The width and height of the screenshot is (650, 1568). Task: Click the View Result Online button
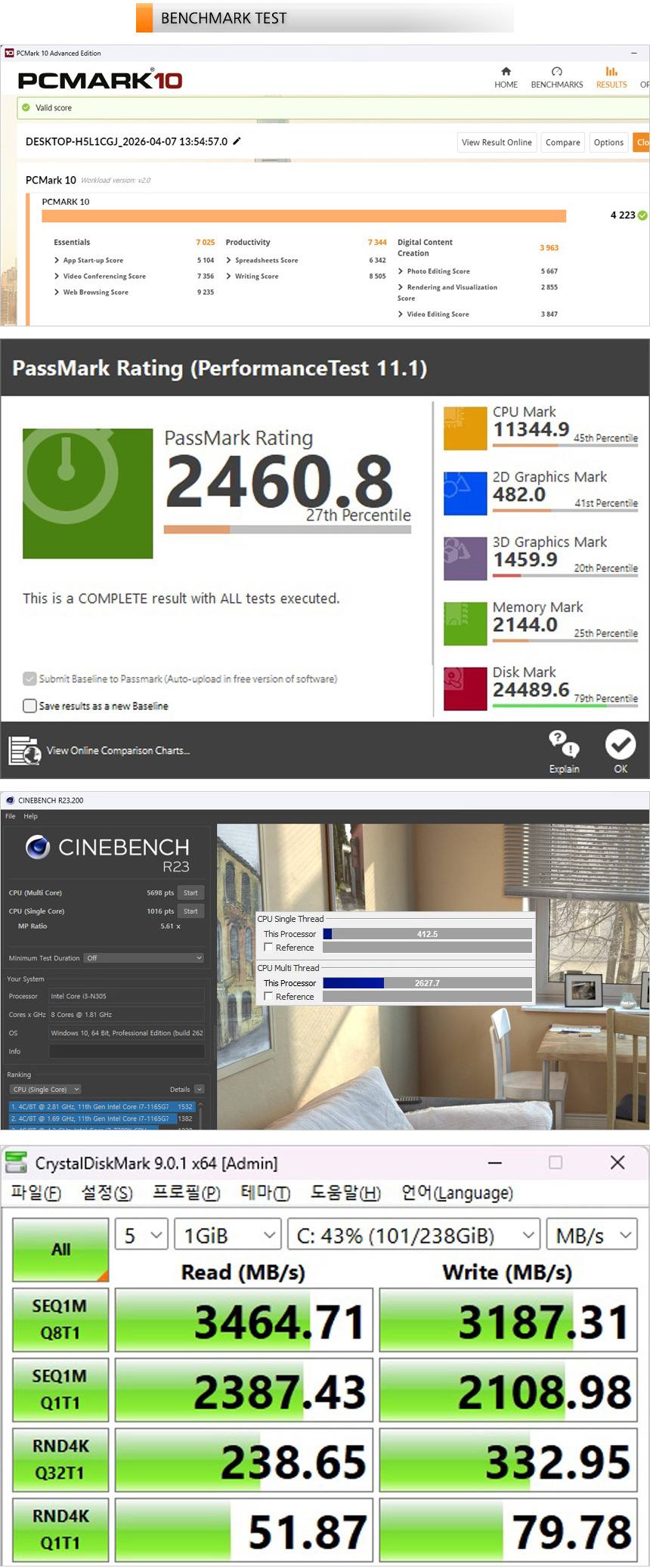tap(497, 142)
